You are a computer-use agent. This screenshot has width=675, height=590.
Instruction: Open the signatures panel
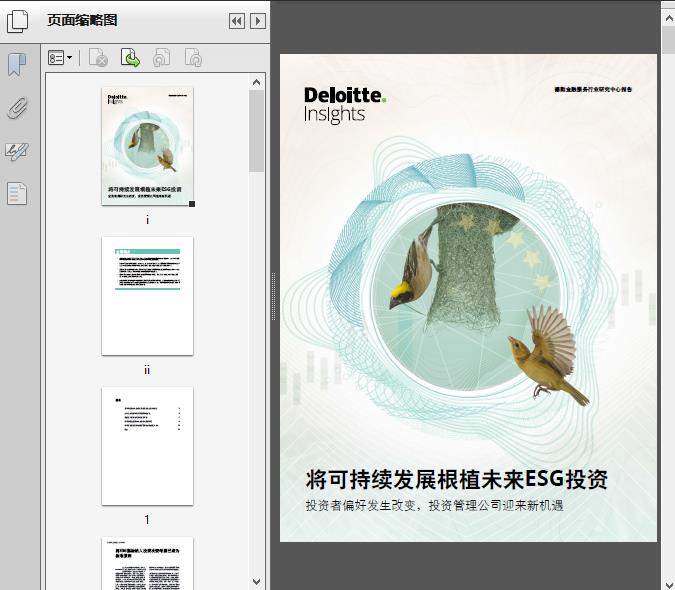[x=17, y=151]
